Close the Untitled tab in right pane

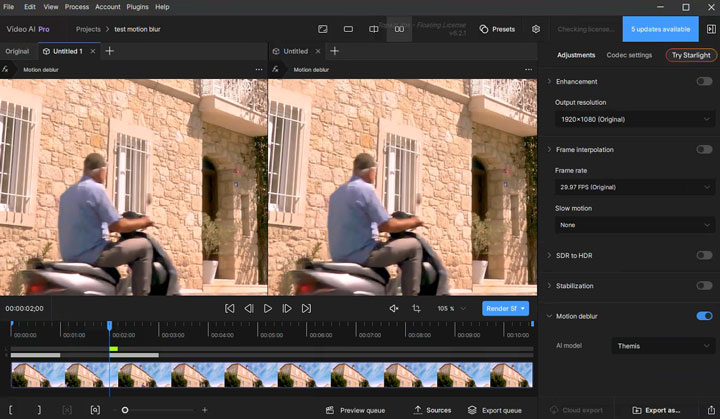[318, 51]
